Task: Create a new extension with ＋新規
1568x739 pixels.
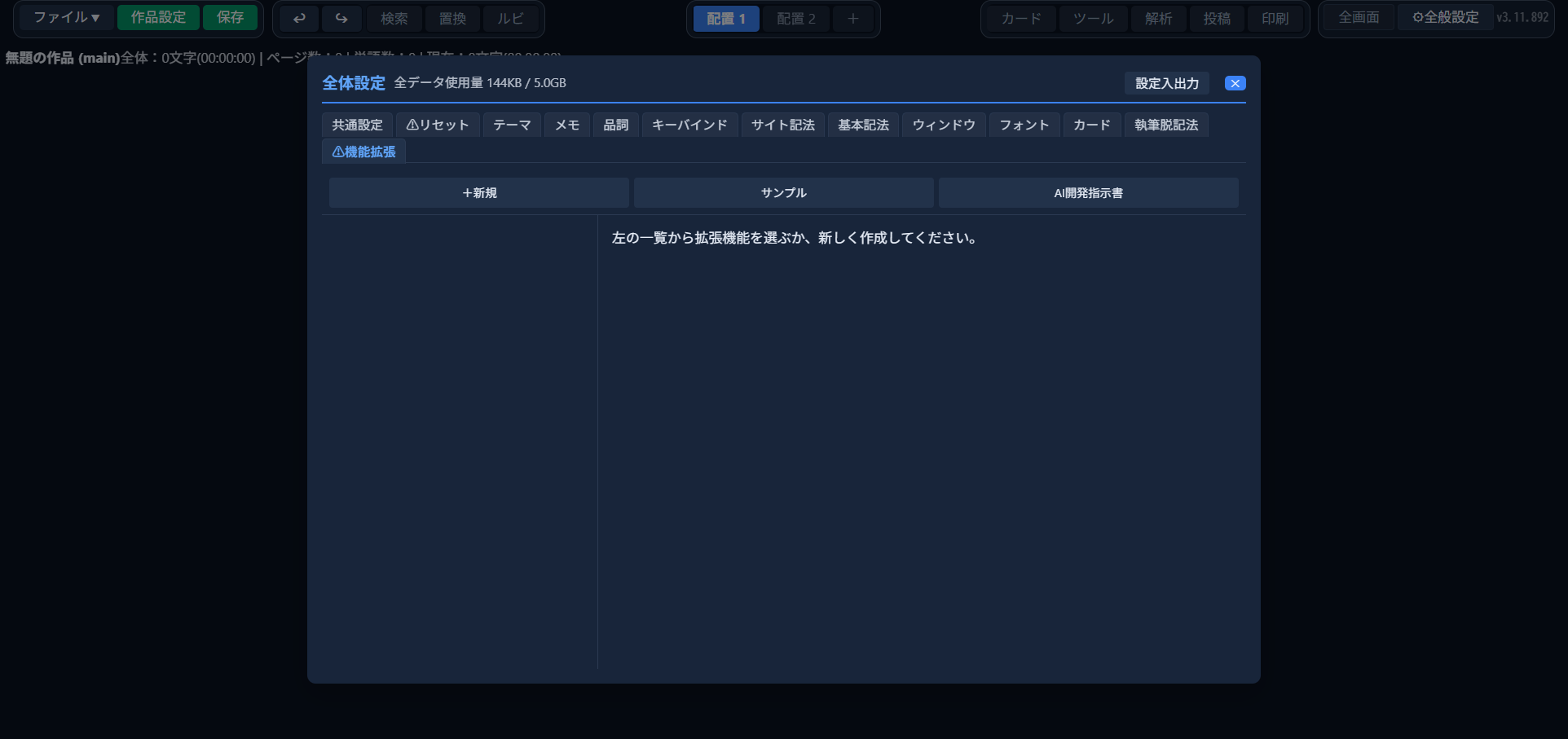Action: coord(479,193)
